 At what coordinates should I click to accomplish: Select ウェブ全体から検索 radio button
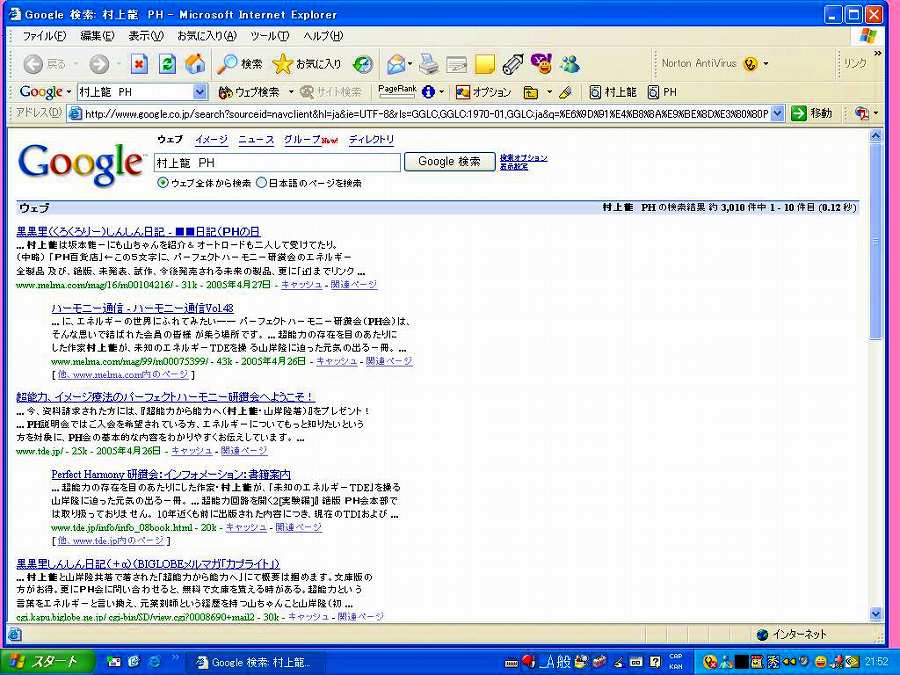tap(163, 183)
